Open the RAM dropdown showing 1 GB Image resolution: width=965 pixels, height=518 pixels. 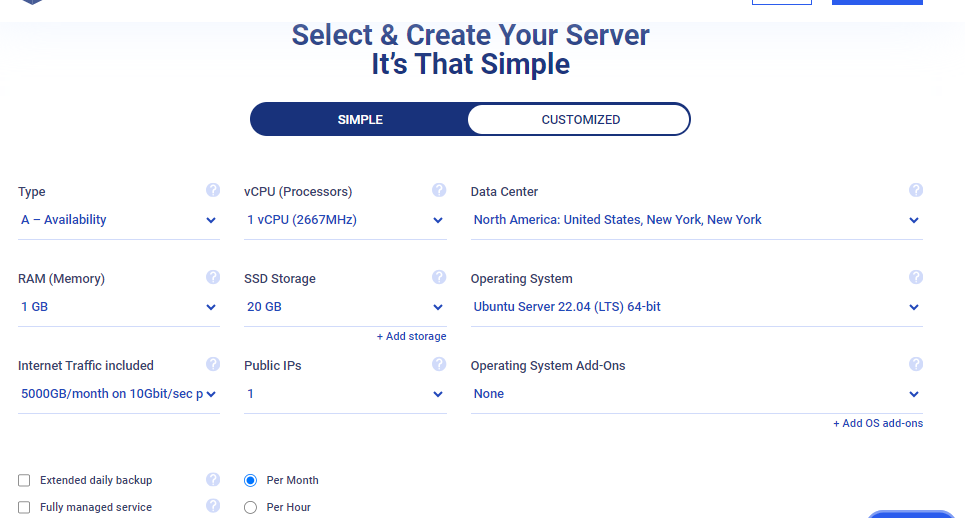(119, 307)
